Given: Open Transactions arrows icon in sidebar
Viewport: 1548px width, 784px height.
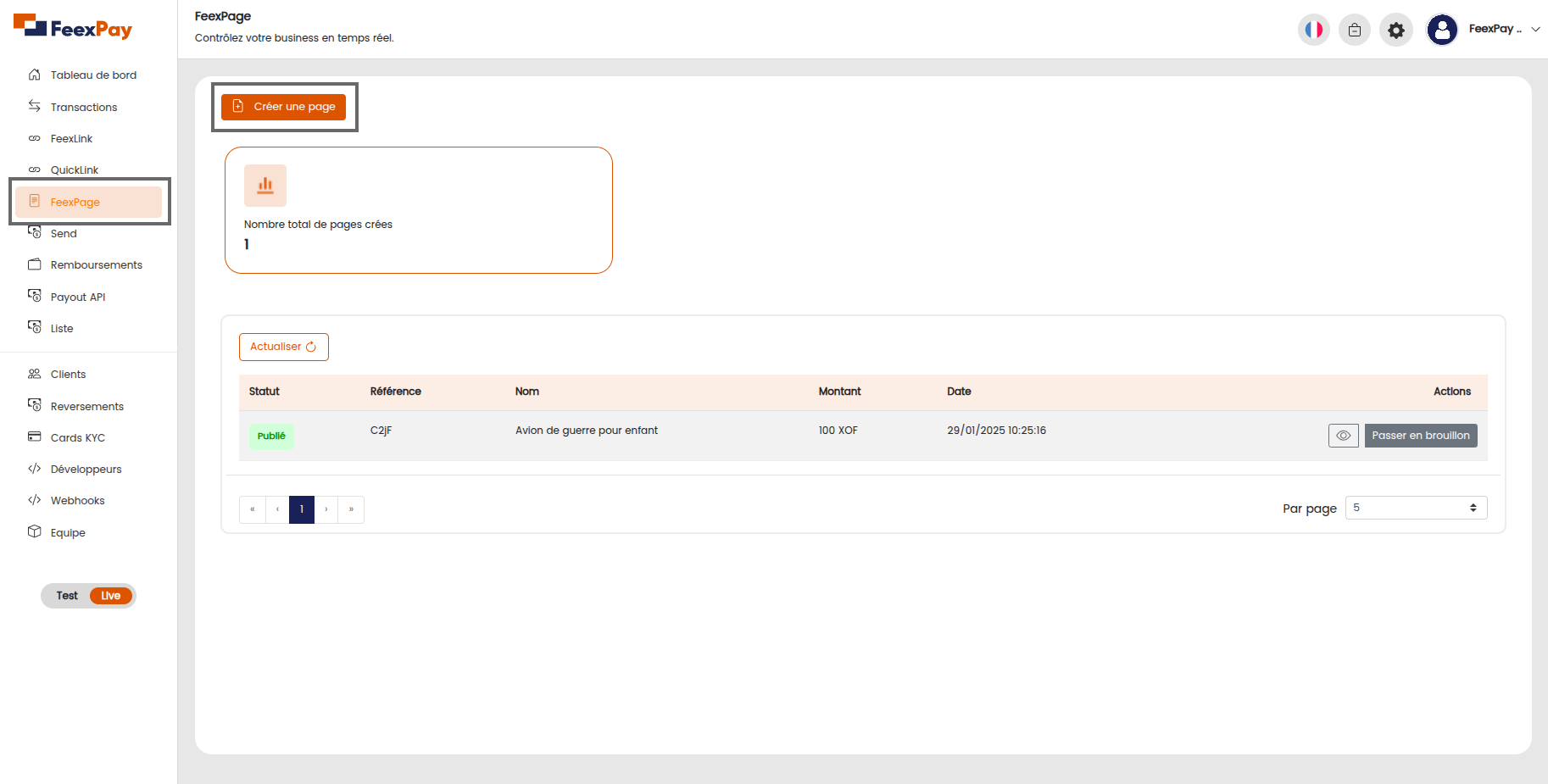Looking at the screenshot, I should click(x=35, y=106).
